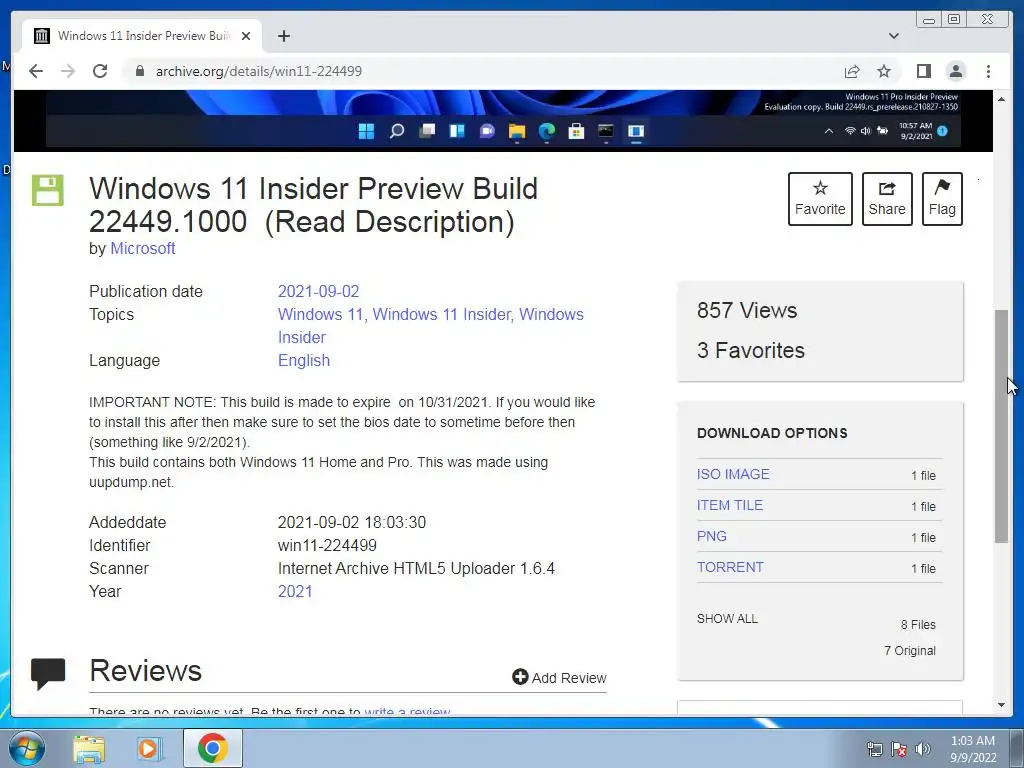Click the identifier value win11-224499
1024x768 pixels.
coord(327,545)
